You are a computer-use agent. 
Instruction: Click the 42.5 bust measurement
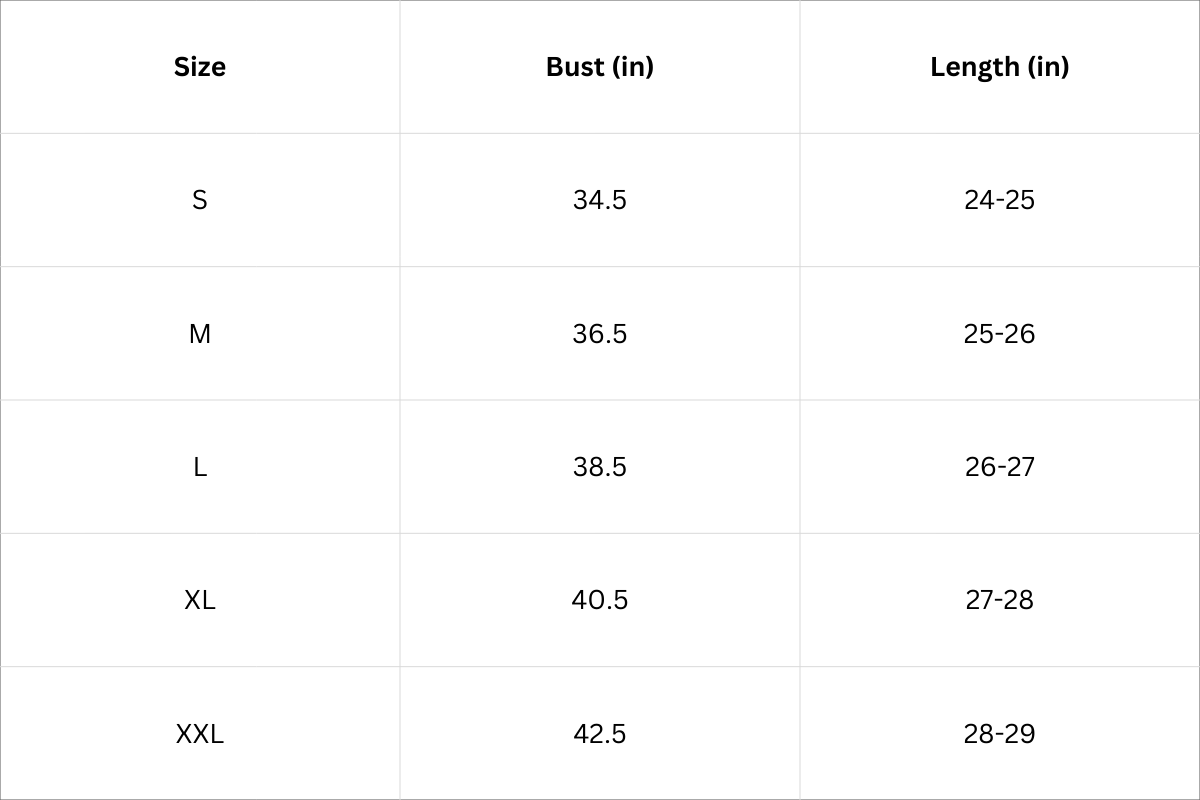click(x=600, y=733)
